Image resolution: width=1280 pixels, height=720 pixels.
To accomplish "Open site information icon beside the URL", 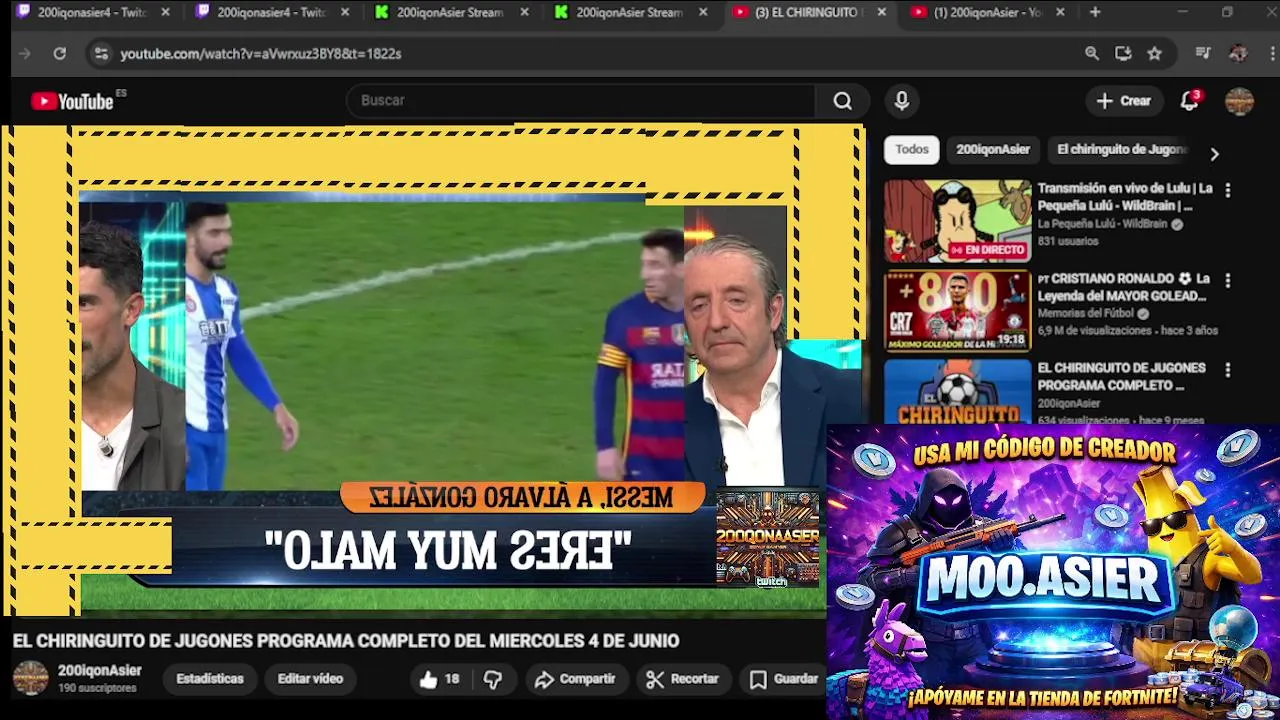I will [100, 54].
